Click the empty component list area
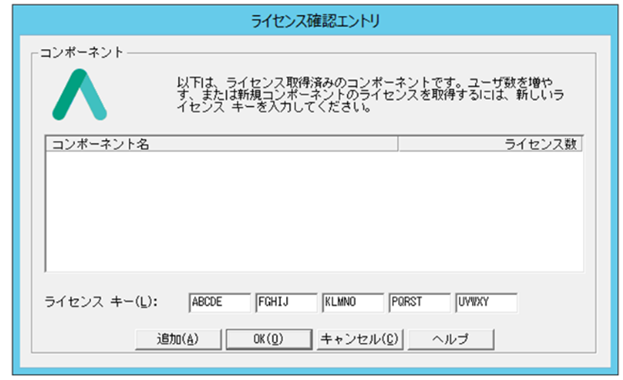Screen dimensions: 623x380 [314, 211]
